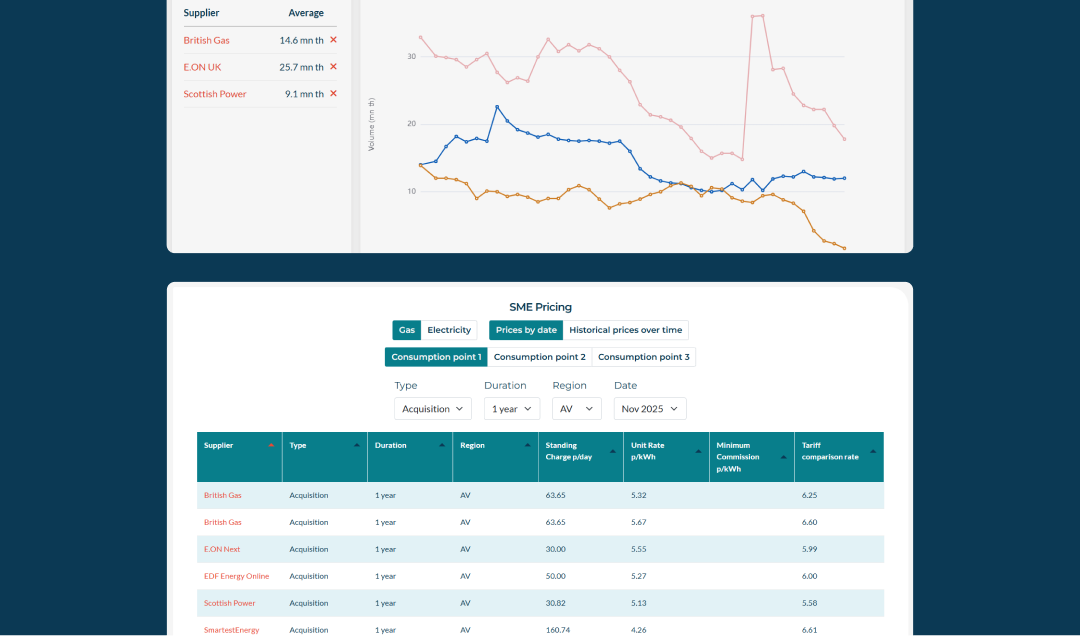Click the 9.1 mn th average value
This screenshot has height=636, width=1080.
point(304,94)
